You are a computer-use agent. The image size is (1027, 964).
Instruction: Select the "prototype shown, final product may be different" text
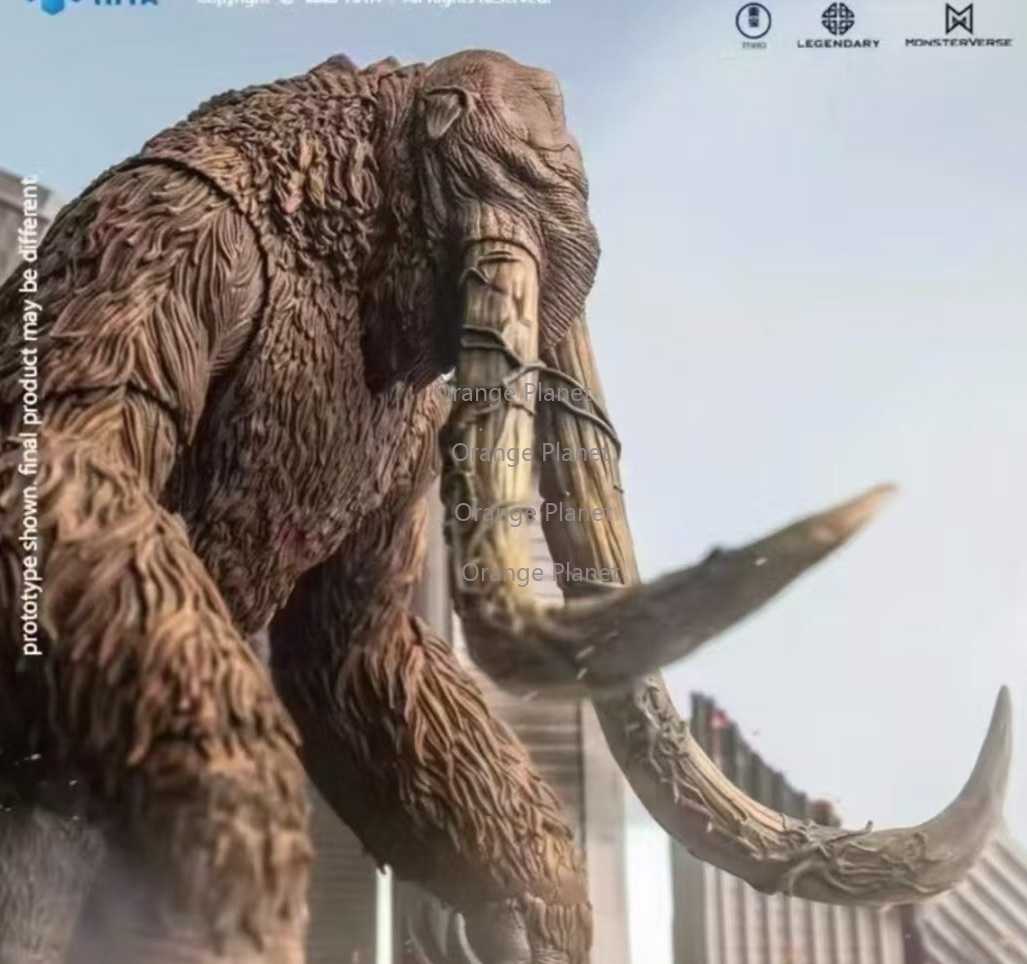tap(30, 415)
